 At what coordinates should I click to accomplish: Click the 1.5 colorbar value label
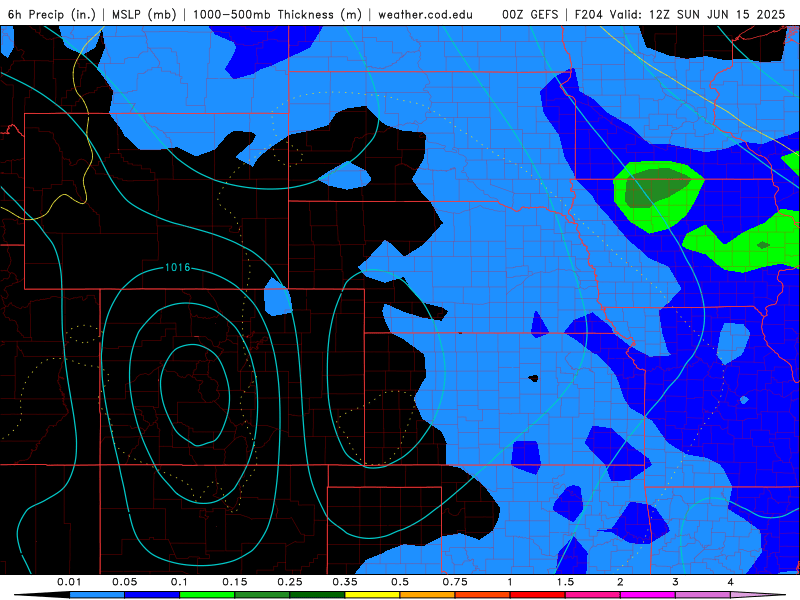pos(565,582)
